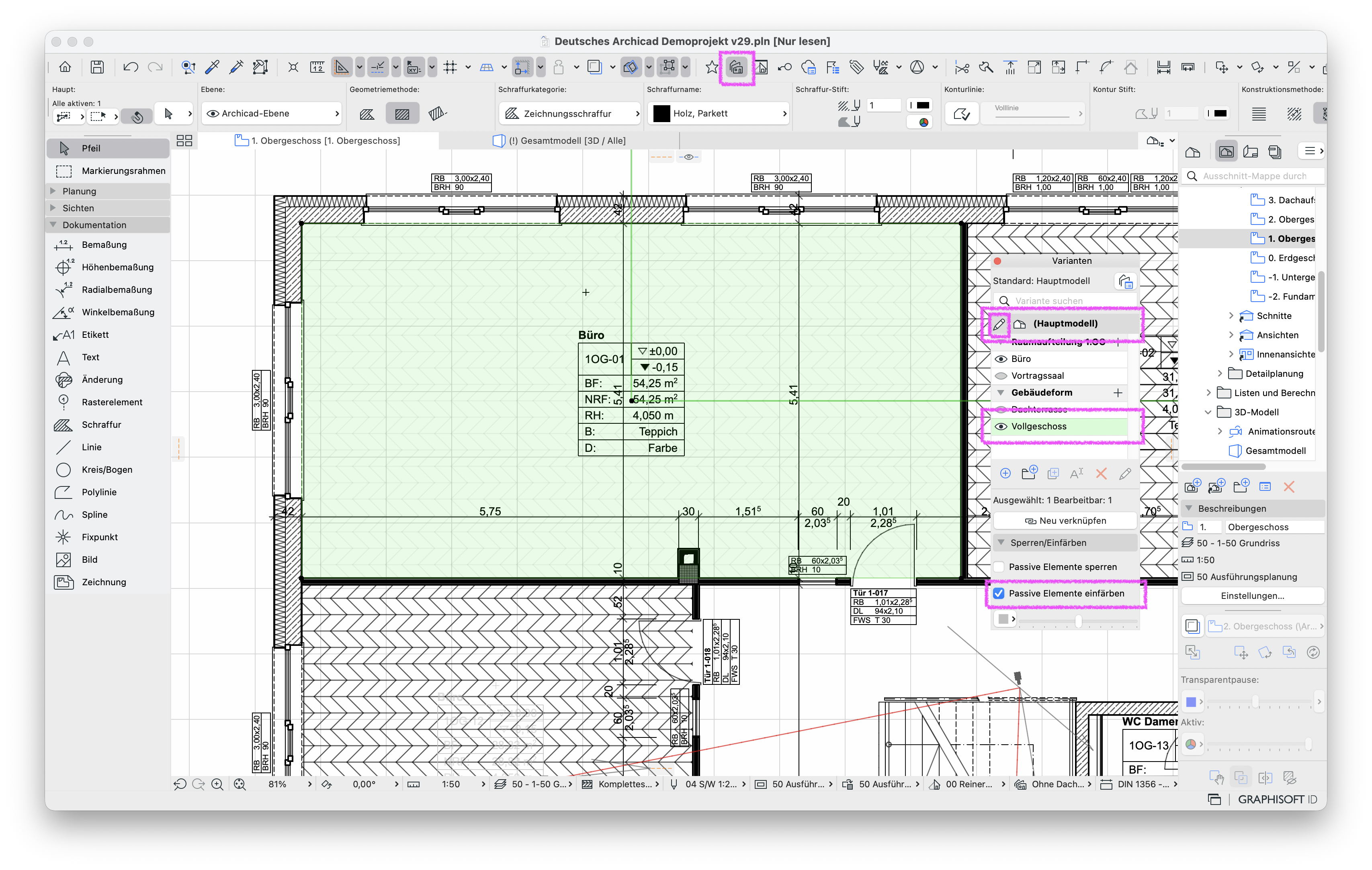Collapse the Sperren/Einfärben section
This screenshot has height=870, width=1372.
point(1001,543)
